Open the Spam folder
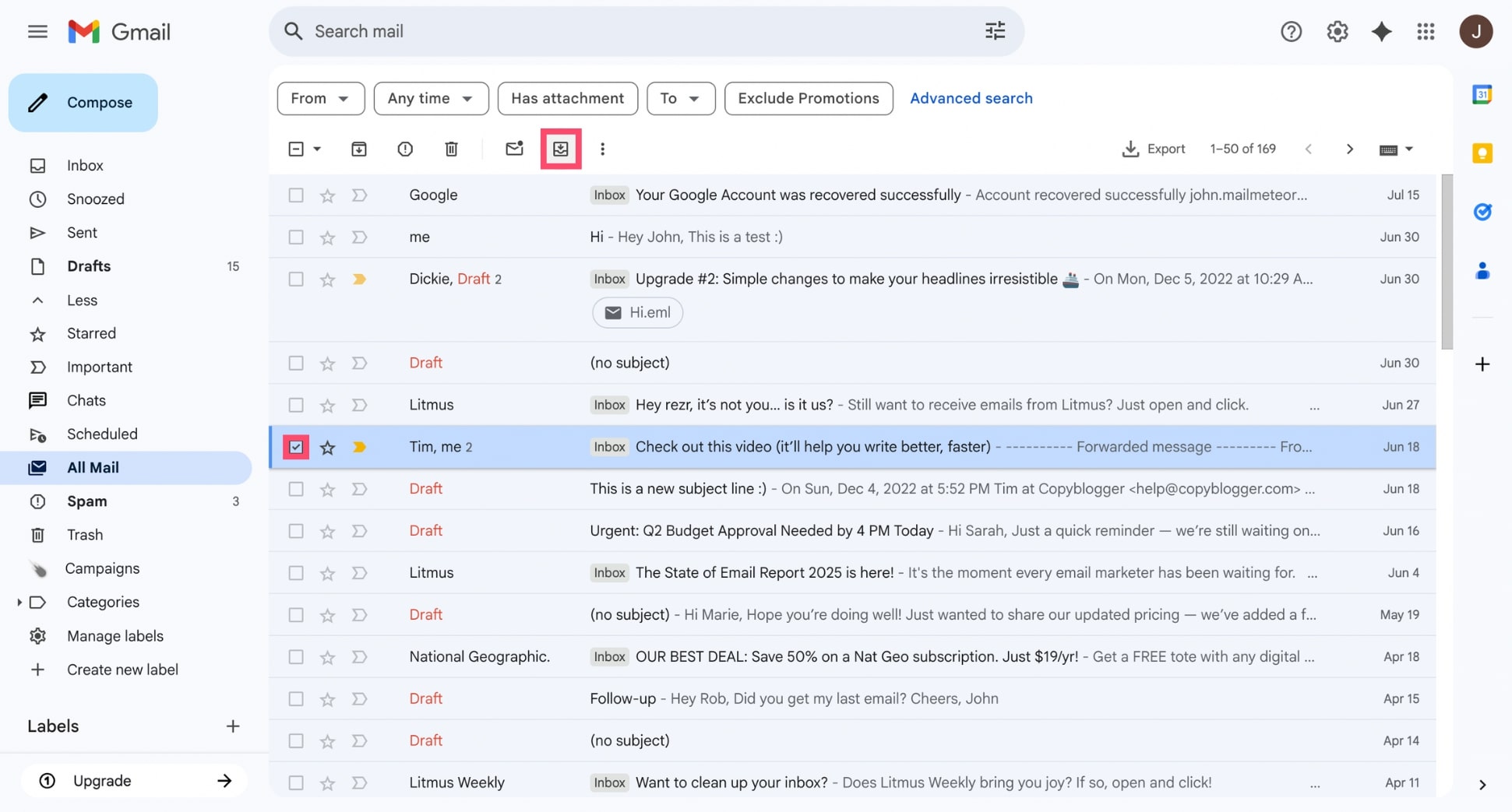Screen dimensions: 1512x812 click(86, 501)
